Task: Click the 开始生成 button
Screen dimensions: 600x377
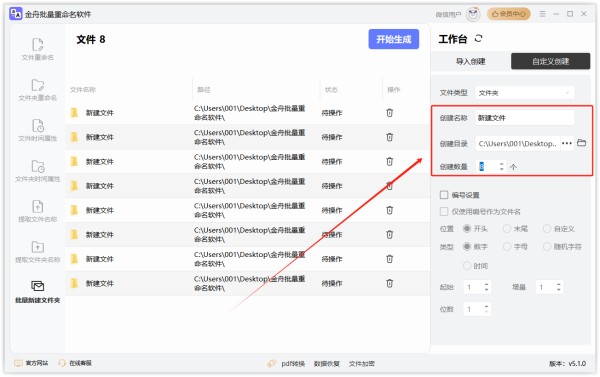Action: pyautogui.click(x=394, y=39)
